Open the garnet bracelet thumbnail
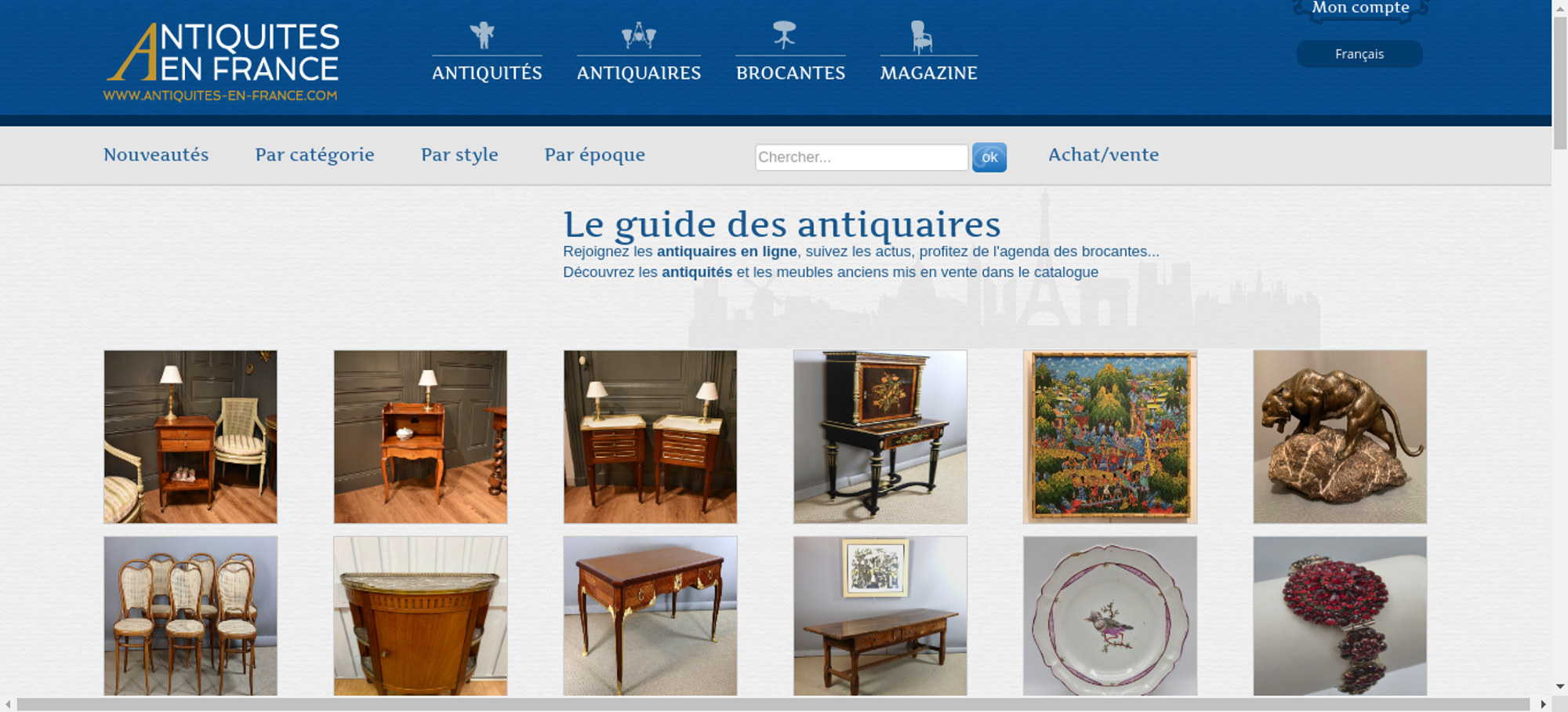The height and width of the screenshot is (712, 1568). (1340, 616)
